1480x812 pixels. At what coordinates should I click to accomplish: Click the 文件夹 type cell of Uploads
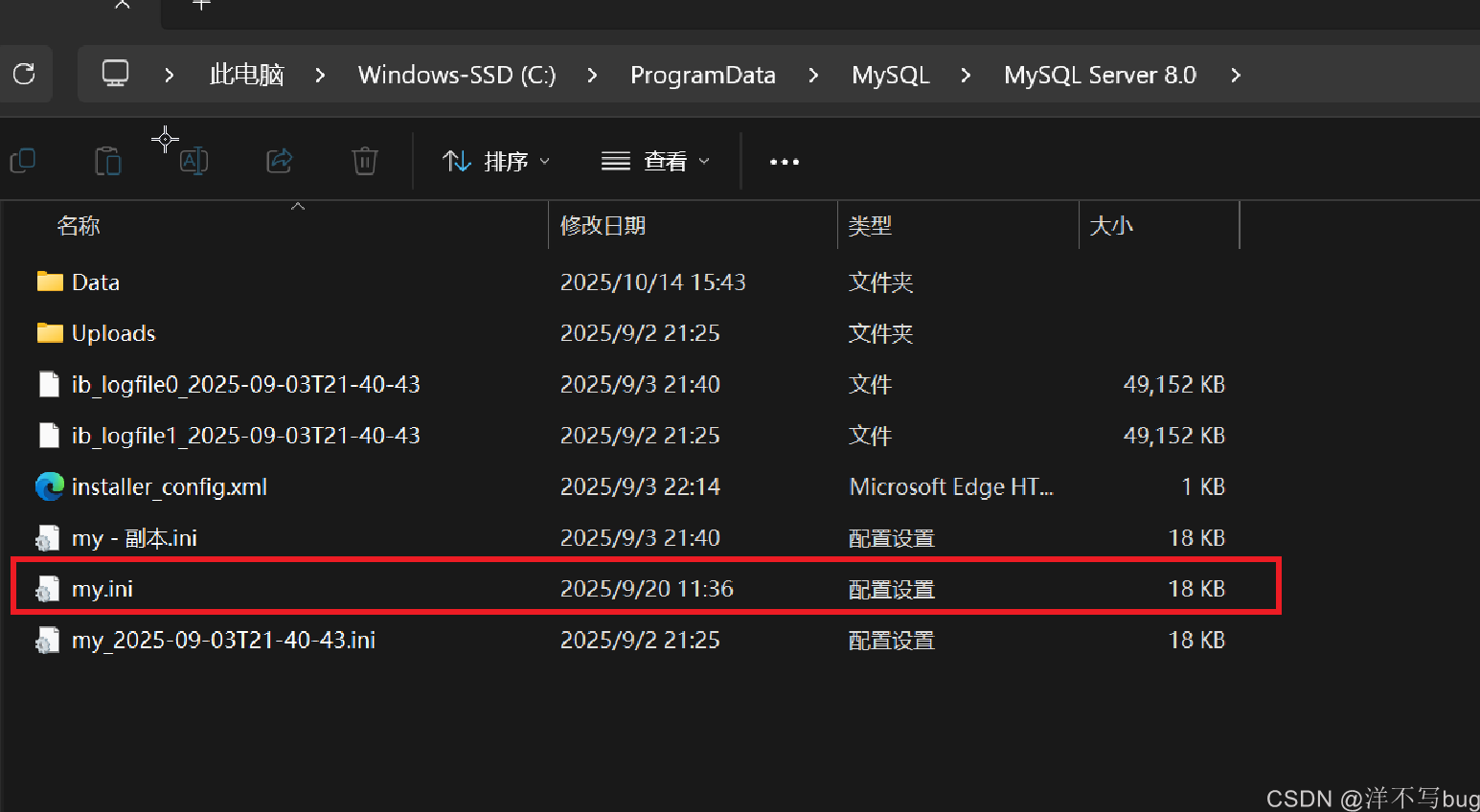(881, 333)
